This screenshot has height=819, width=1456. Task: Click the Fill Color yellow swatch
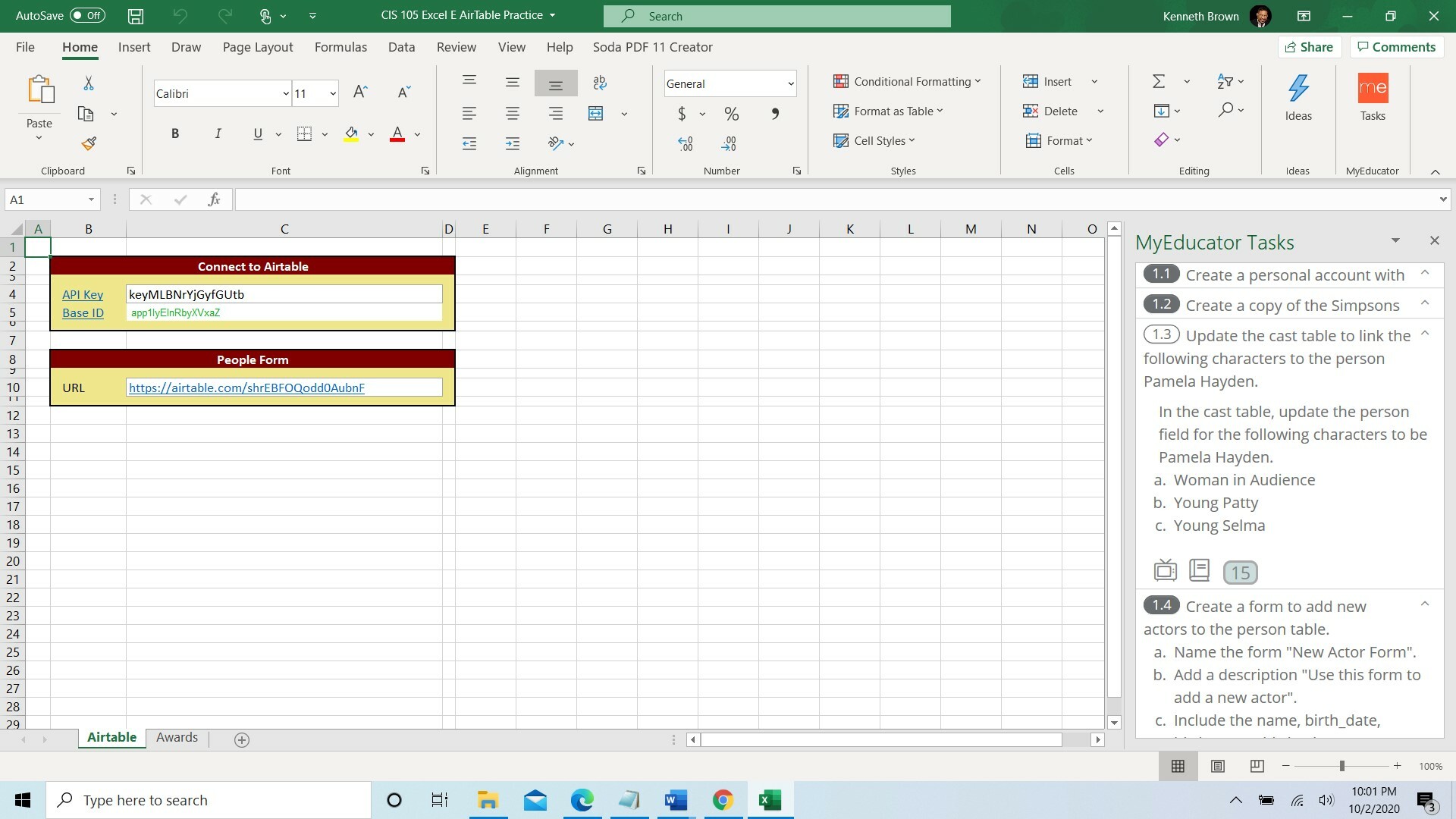coord(351,134)
